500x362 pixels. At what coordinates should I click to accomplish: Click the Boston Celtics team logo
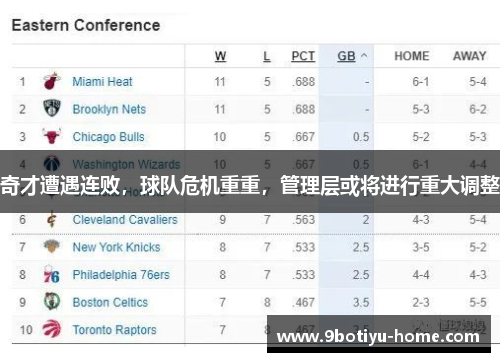pos(52,302)
